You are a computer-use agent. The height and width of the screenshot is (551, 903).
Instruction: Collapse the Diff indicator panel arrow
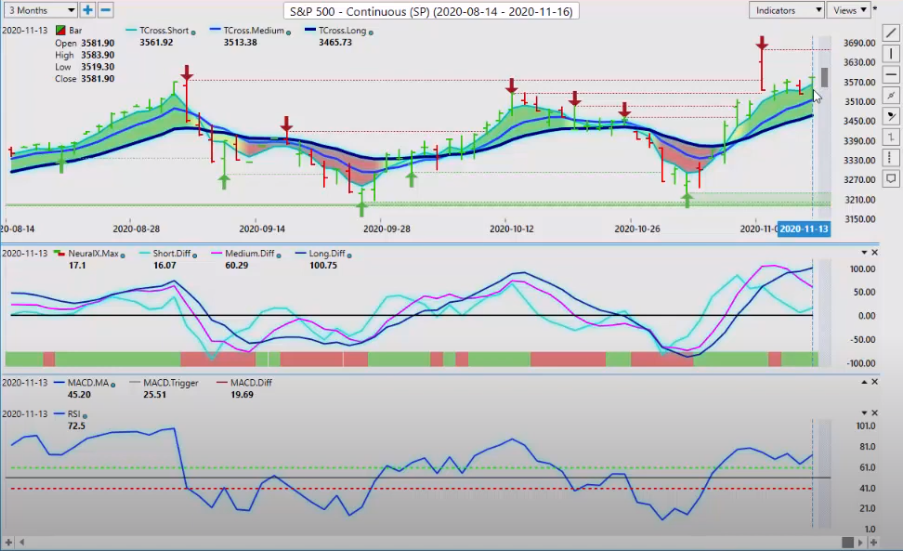864,253
